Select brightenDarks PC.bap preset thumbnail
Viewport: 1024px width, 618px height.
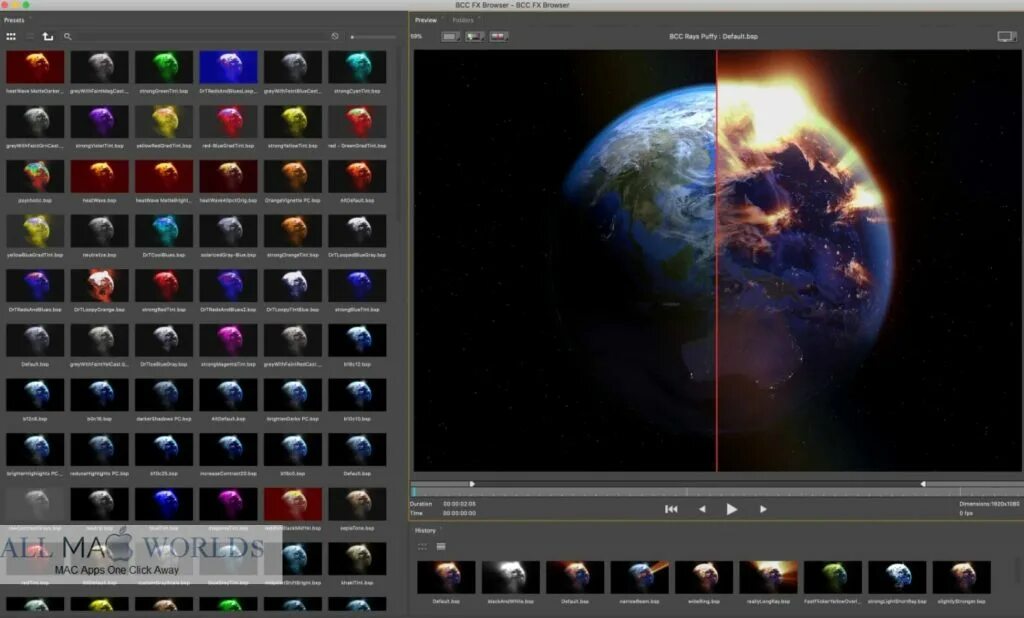pyautogui.click(x=293, y=395)
